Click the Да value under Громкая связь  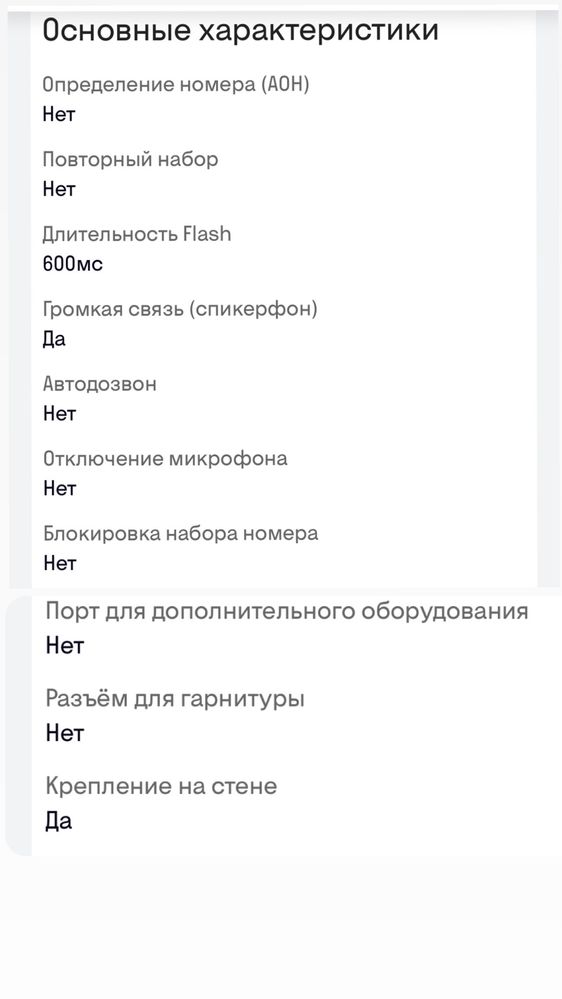coord(54,340)
